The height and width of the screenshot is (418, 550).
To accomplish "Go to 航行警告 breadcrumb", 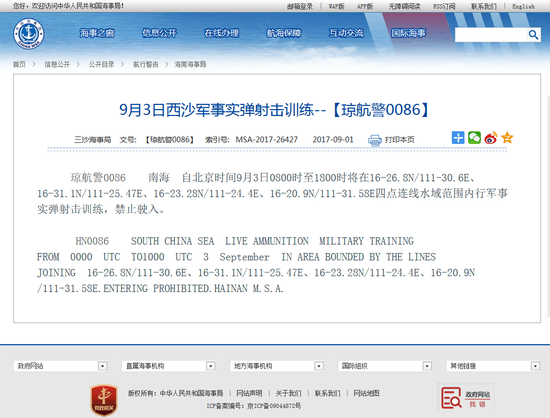I will [146, 64].
